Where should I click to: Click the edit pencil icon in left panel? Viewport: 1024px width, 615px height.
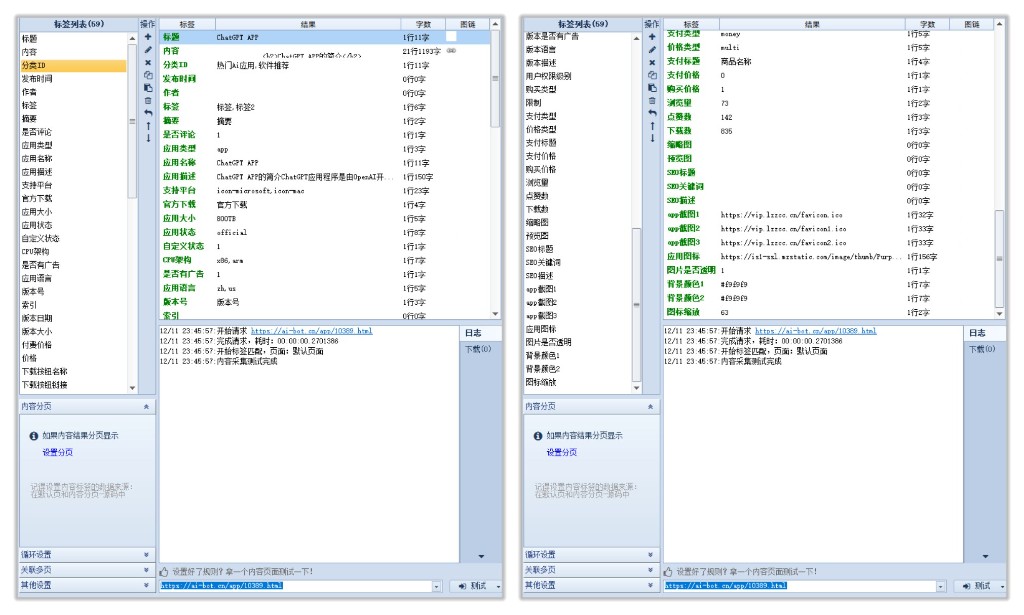coord(148,49)
